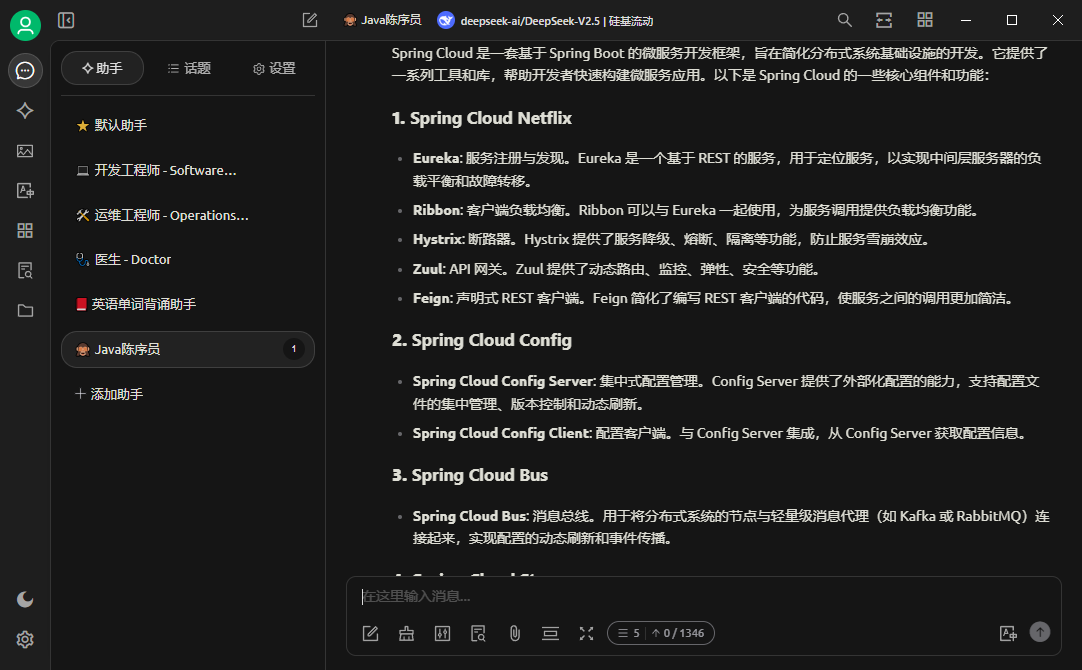Collapse the assistants sidebar panel
This screenshot has height=670, width=1082.
click(66, 20)
